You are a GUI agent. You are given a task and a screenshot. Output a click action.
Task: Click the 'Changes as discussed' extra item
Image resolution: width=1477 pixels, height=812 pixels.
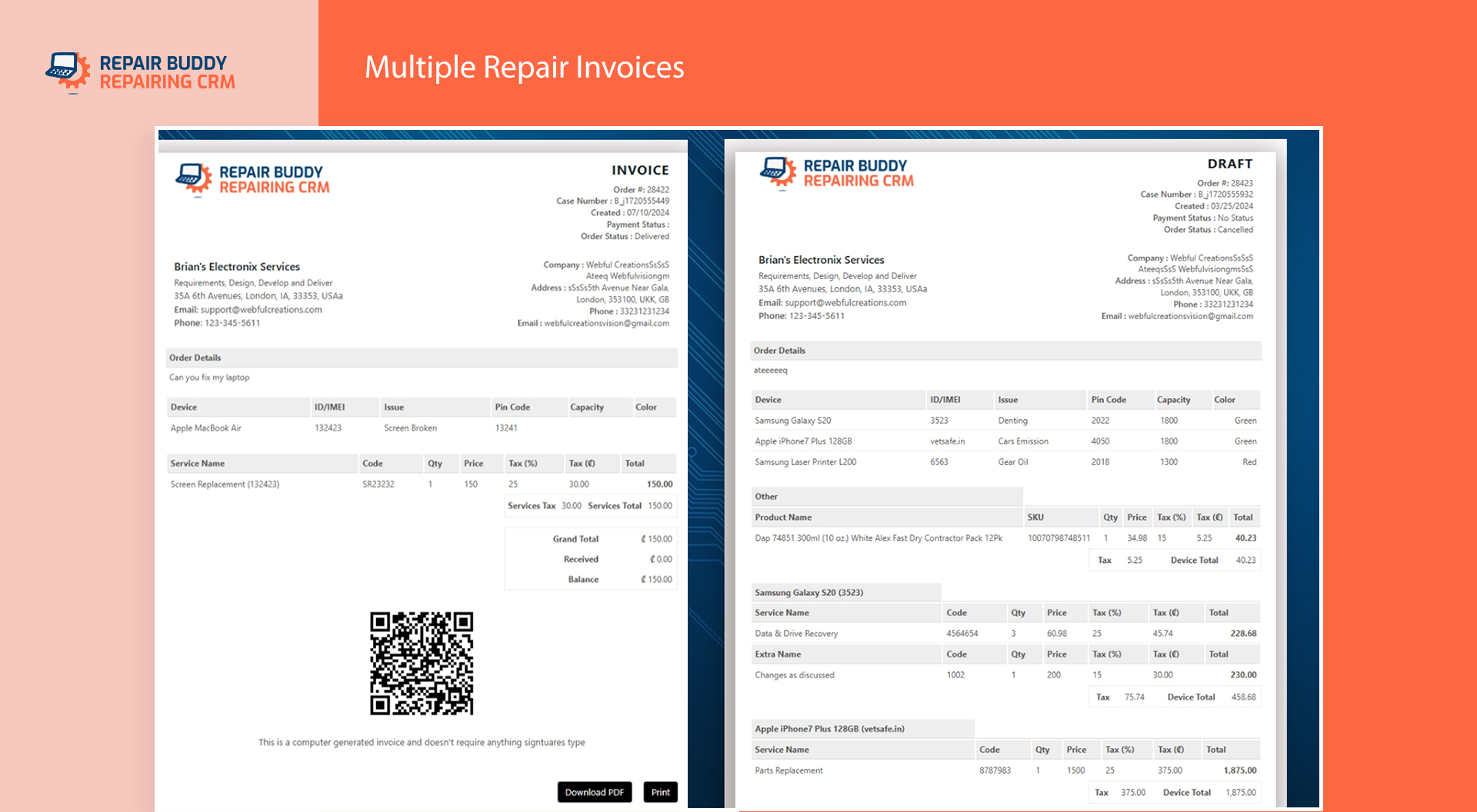pos(794,675)
